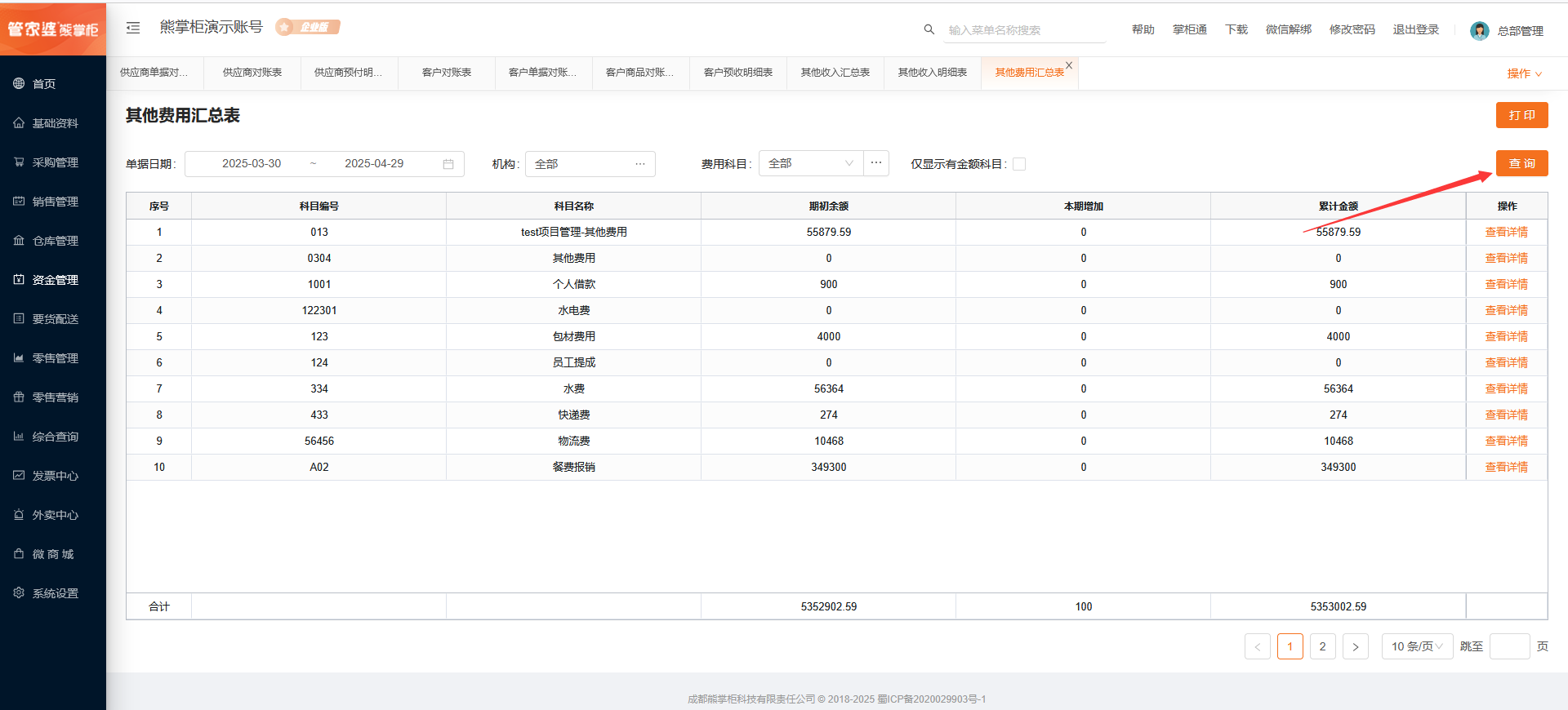Screen dimensions: 1568x710
Task: Click the 总部管理 user name
Action: 1521,31
